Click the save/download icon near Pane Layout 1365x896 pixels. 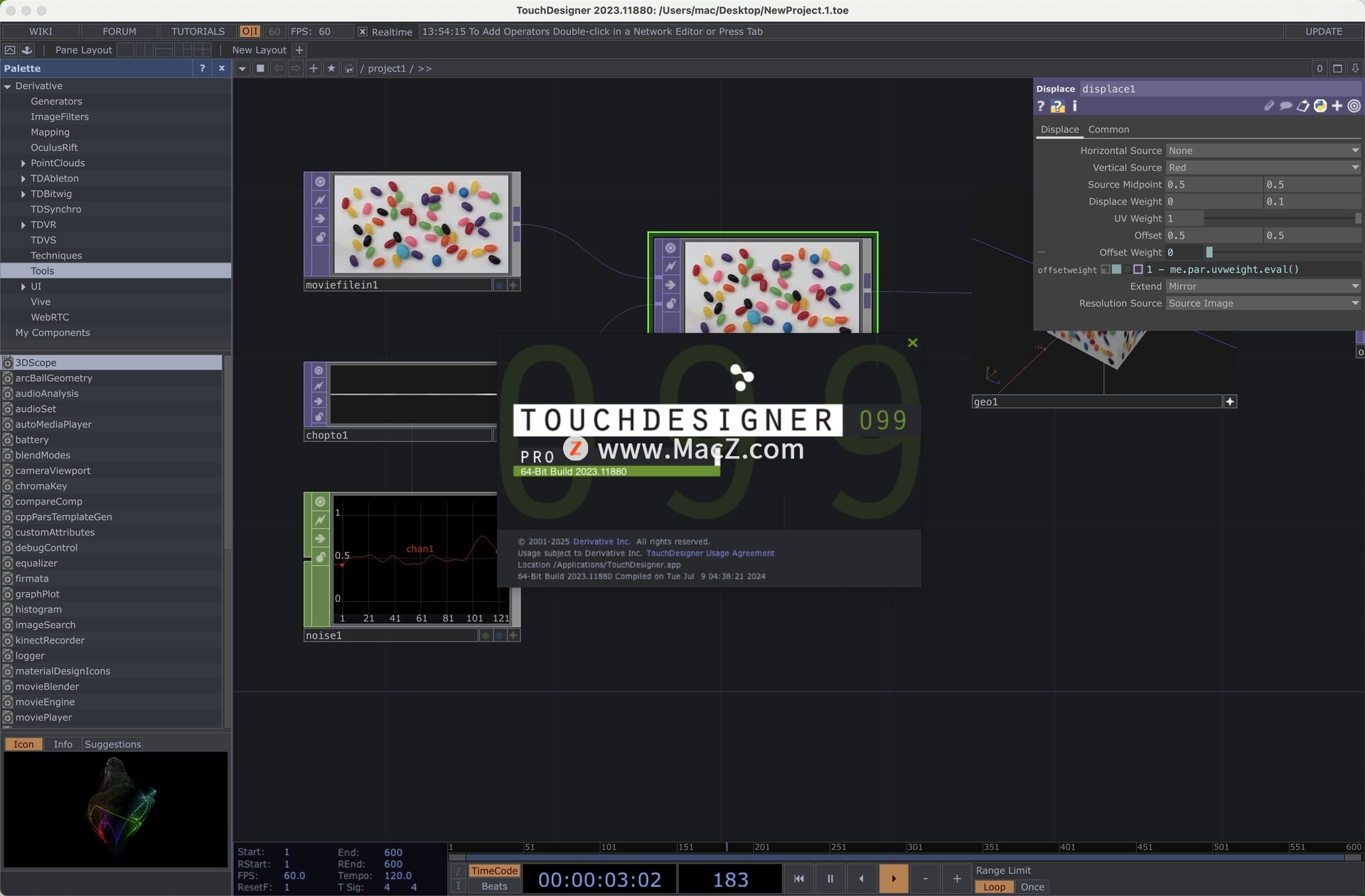27,50
